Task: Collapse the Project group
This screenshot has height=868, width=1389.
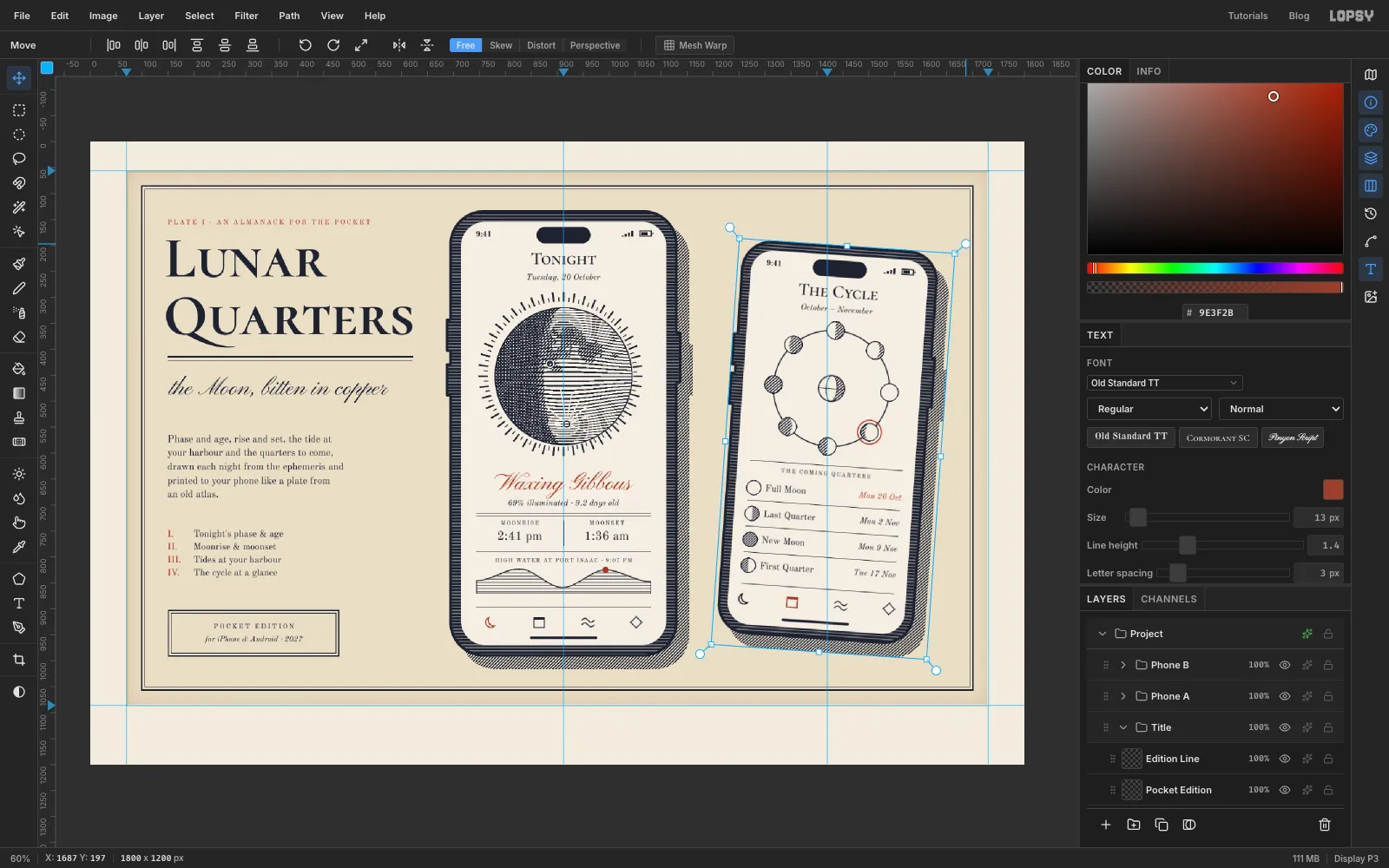Action: coord(1103,634)
